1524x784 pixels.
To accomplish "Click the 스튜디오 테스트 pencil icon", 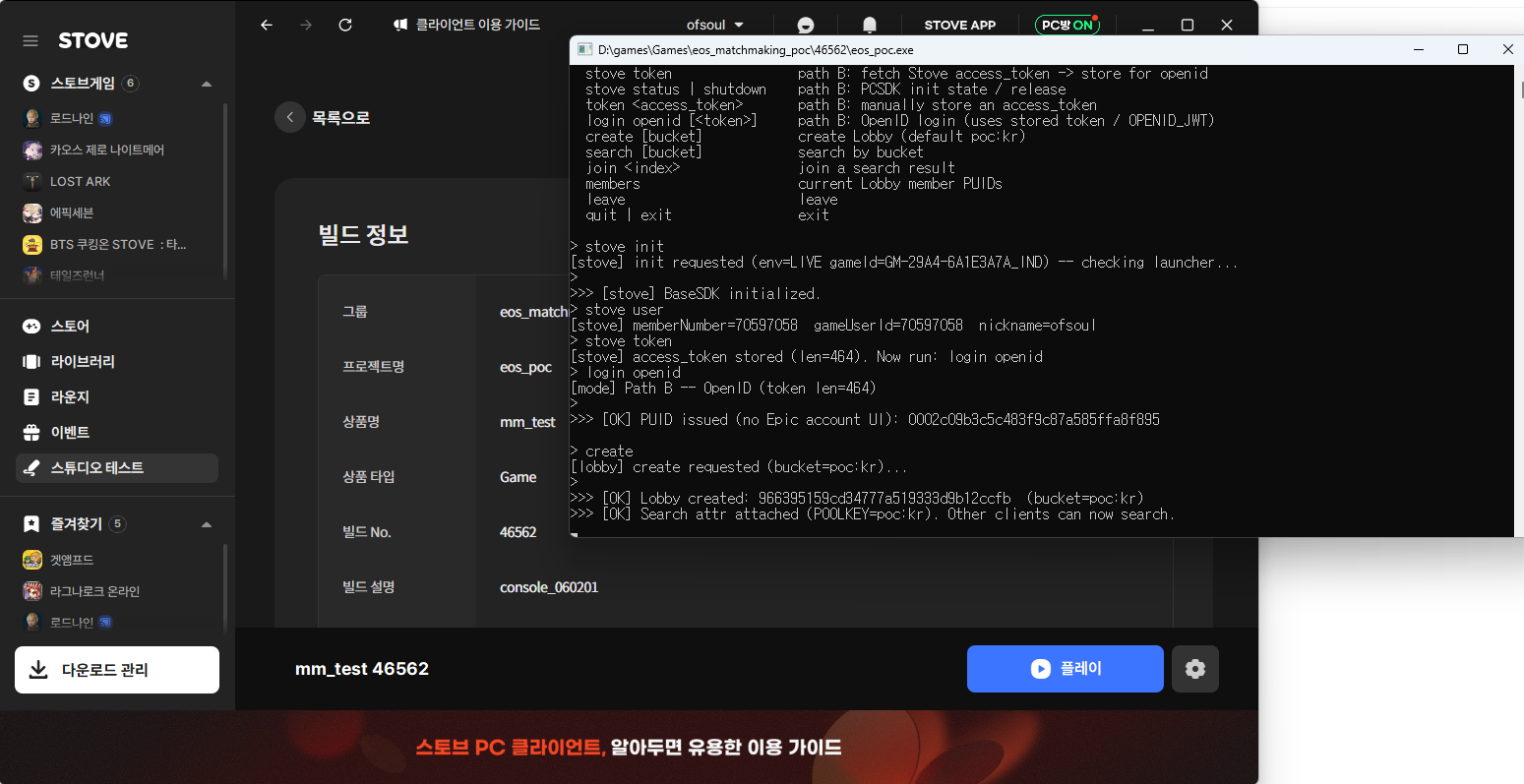I will pyautogui.click(x=31, y=467).
